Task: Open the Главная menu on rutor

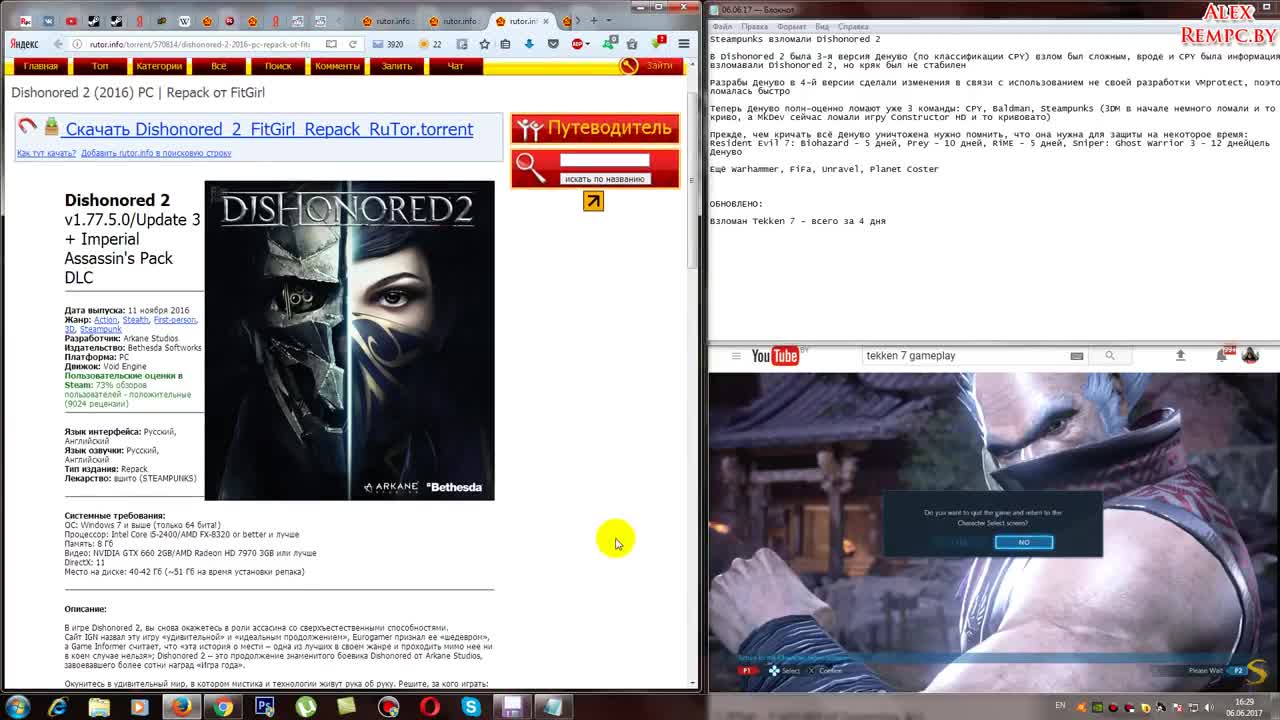Action: click(41, 66)
